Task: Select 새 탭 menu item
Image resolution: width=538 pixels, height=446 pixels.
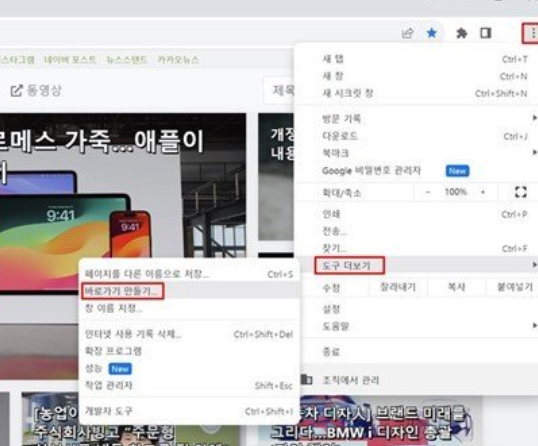Action: (x=416, y=59)
